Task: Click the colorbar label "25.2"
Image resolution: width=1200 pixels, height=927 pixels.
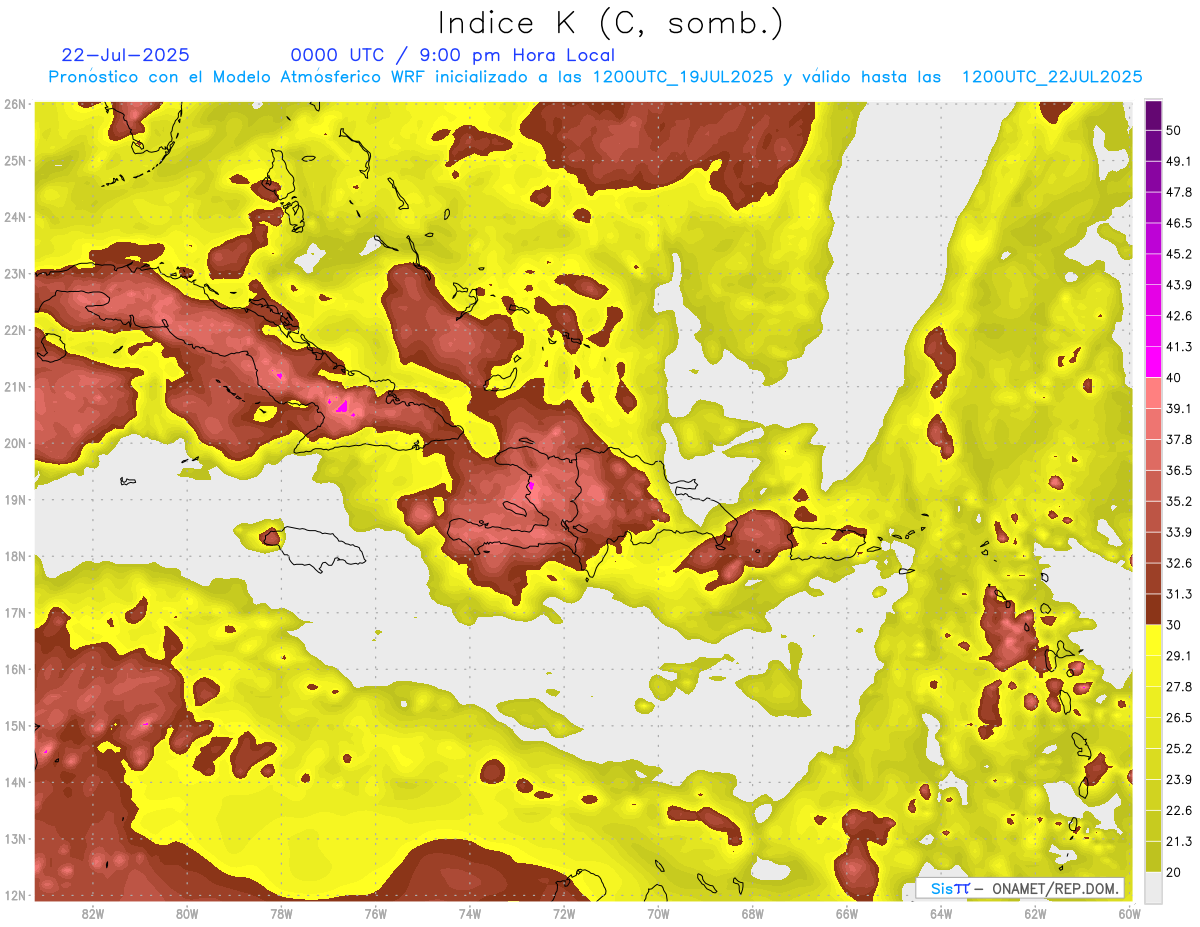Action: point(1179,748)
